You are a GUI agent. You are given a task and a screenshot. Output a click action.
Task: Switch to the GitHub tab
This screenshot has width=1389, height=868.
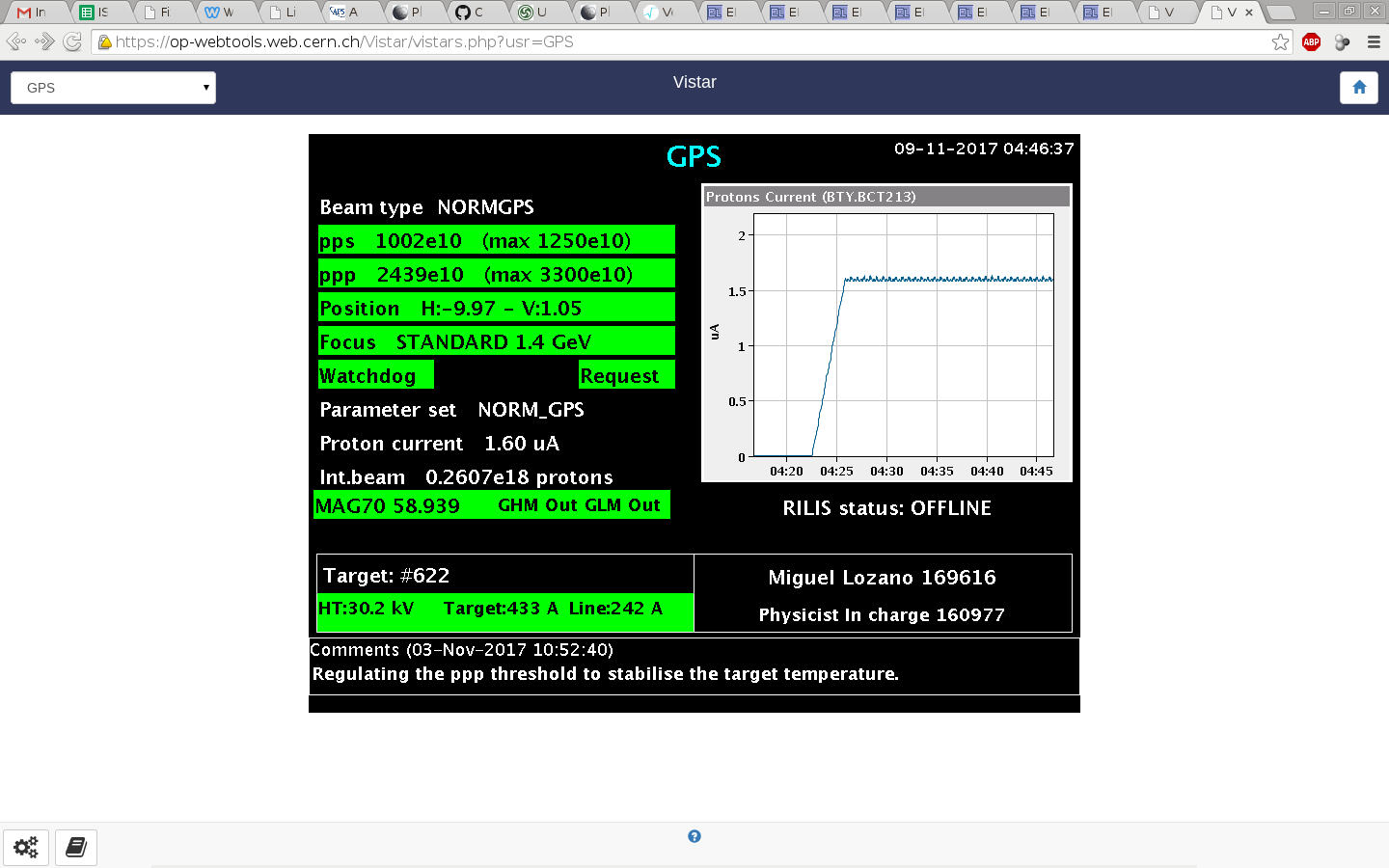click(x=471, y=13)
